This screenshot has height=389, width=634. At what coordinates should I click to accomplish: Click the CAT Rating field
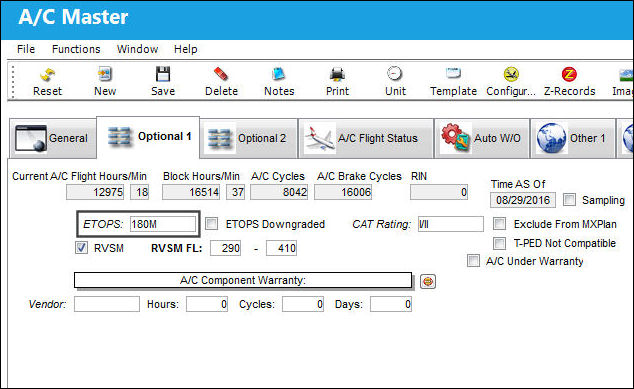pos(450,224)
